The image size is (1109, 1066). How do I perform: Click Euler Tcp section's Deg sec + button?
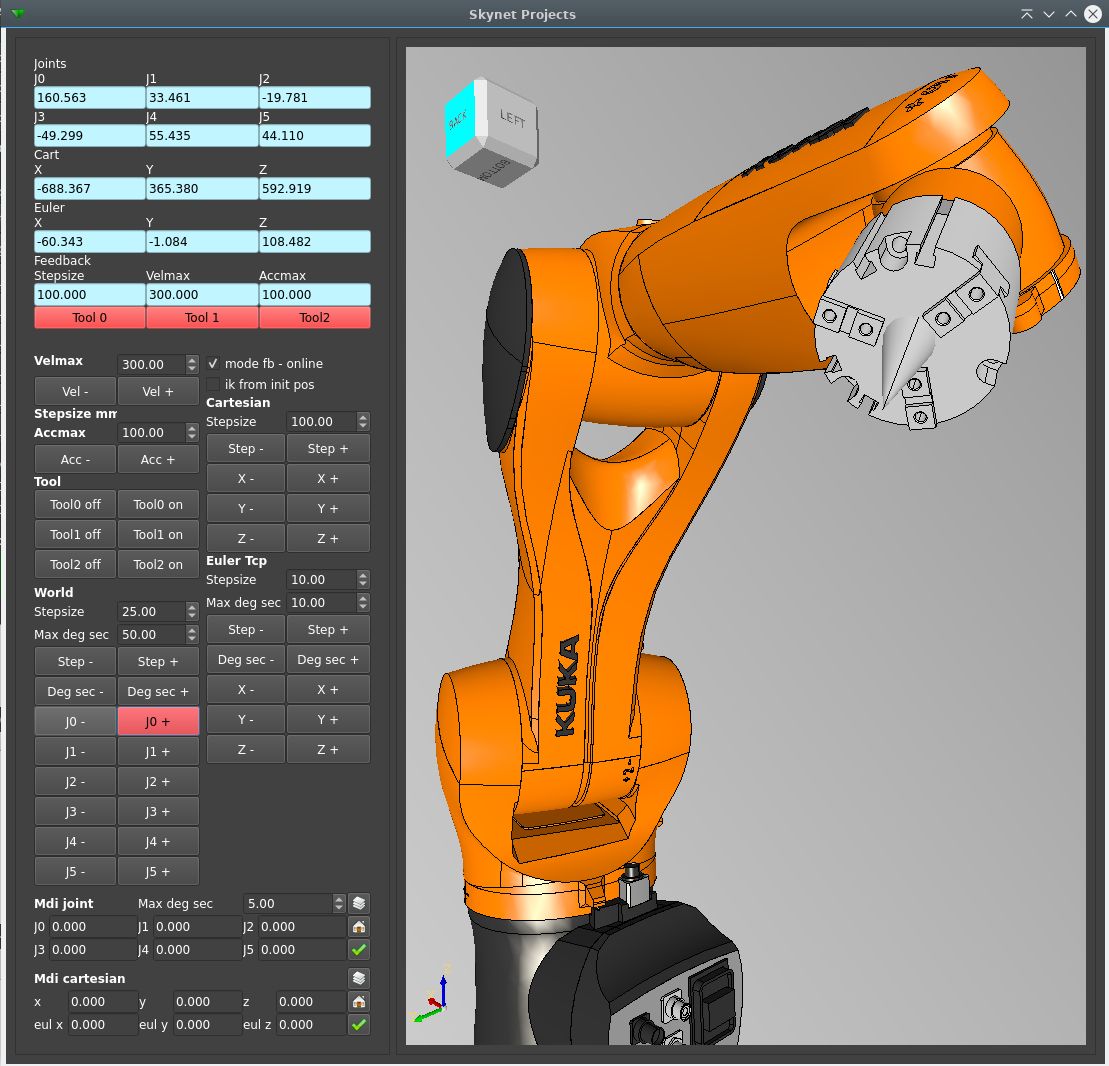[x=327, y=659]
